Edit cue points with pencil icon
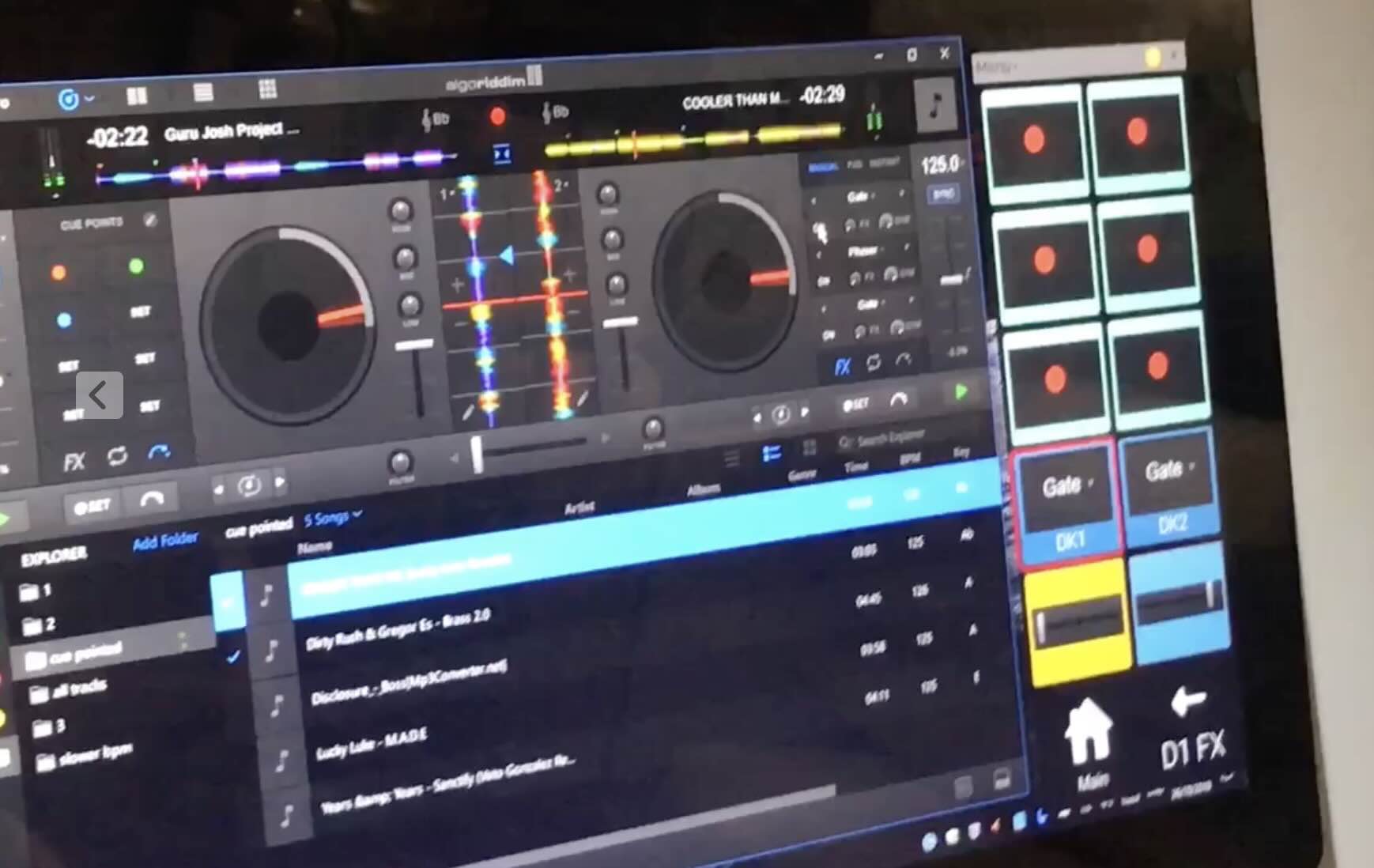The height and width of the screenshot is (868, 1374). click(x=150, y=221)
